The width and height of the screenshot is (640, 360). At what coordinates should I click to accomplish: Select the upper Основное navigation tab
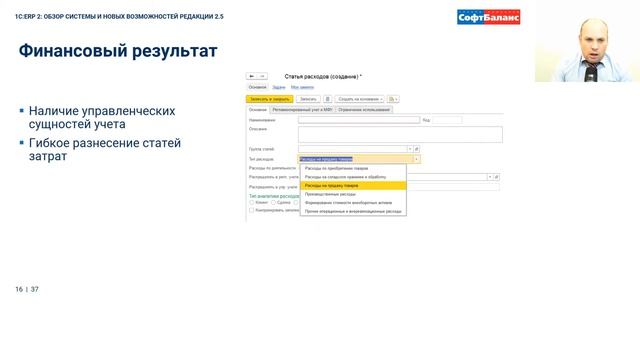pos(257,87)
